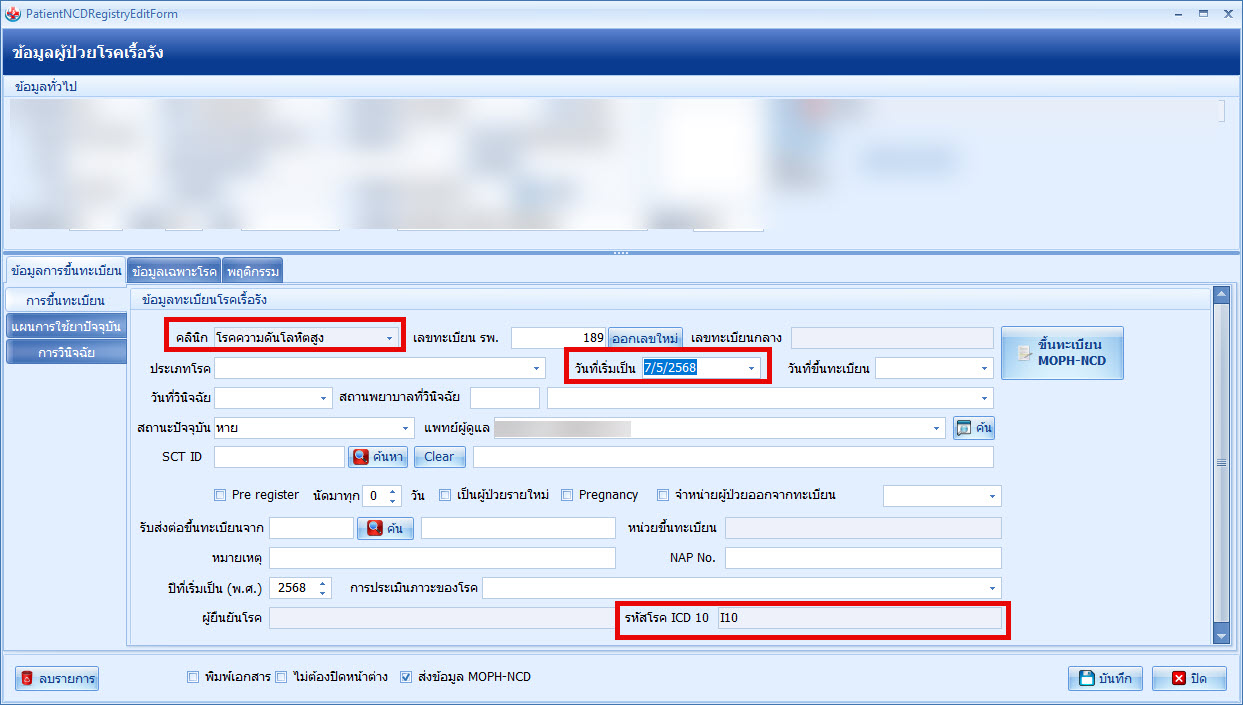Enable the ไม่ต้องปิดหน้าต่าง checkbox
Screen dimensions: 1243x705
(281, 677)
